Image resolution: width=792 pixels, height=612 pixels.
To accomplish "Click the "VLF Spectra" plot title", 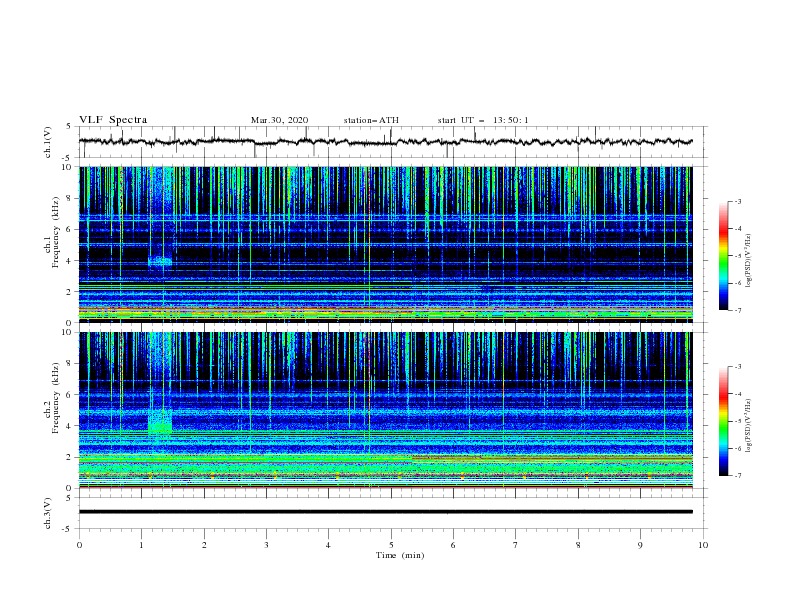I will [x=113, y=120].
